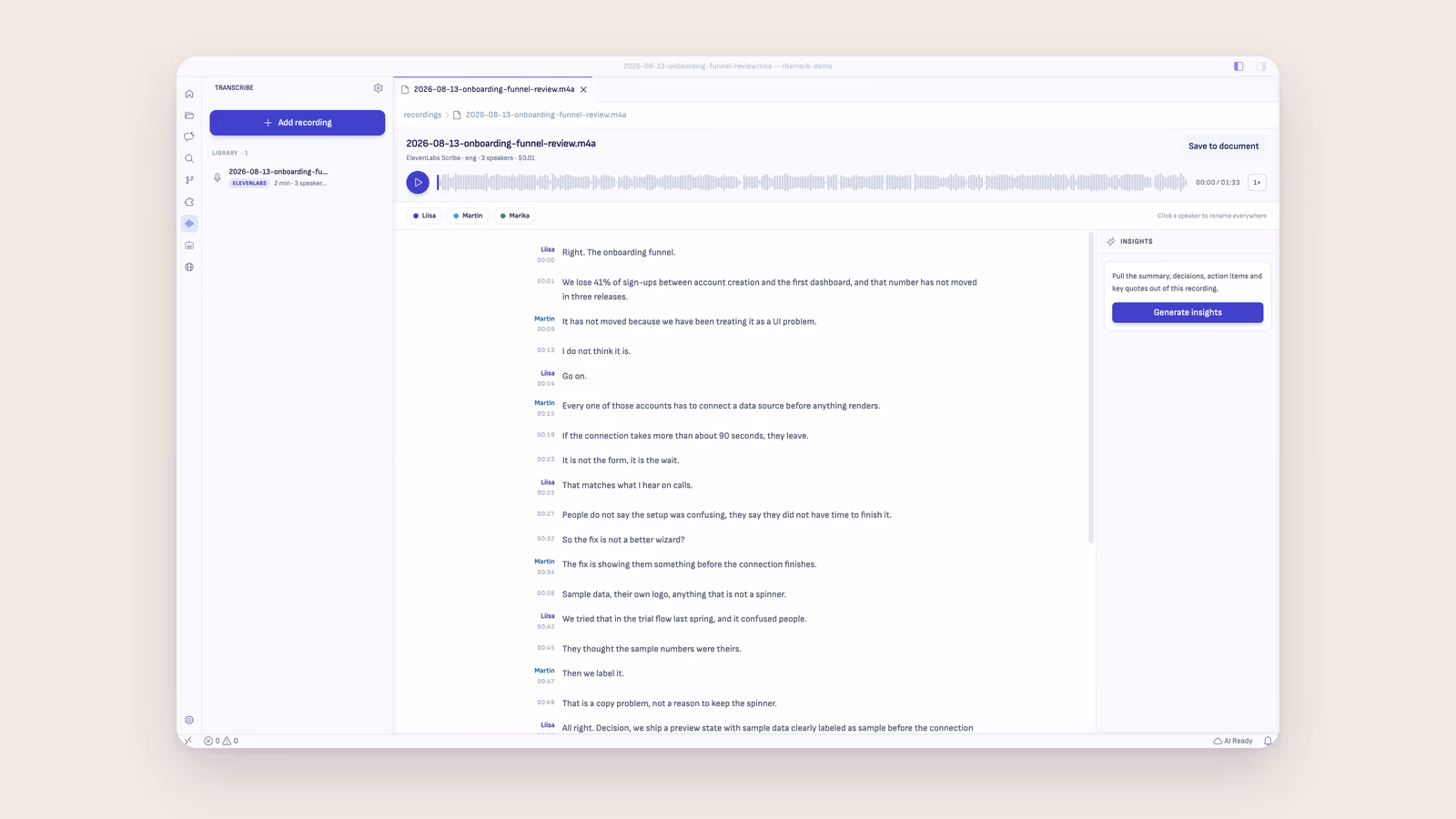Select the 2026-08-13-onboarding-funnel-review.m4a tab
Viewport: 1456px width, 819px height.
494,89
